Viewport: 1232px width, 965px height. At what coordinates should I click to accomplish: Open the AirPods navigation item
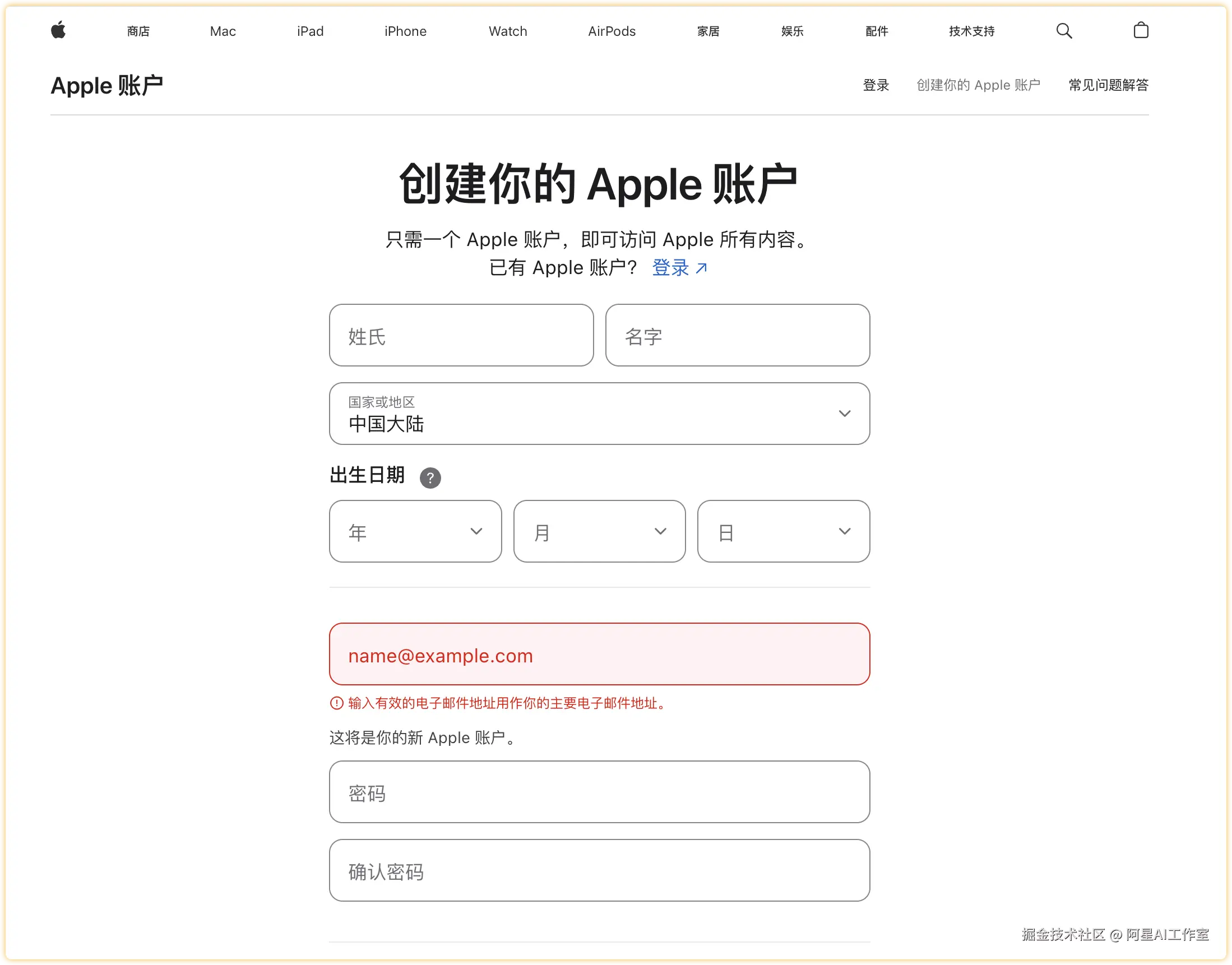[x=612, y=31]
